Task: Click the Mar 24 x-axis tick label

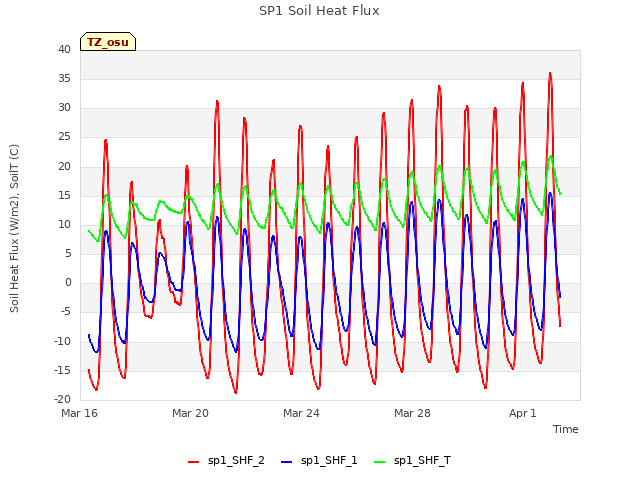Action: point(301,413)
